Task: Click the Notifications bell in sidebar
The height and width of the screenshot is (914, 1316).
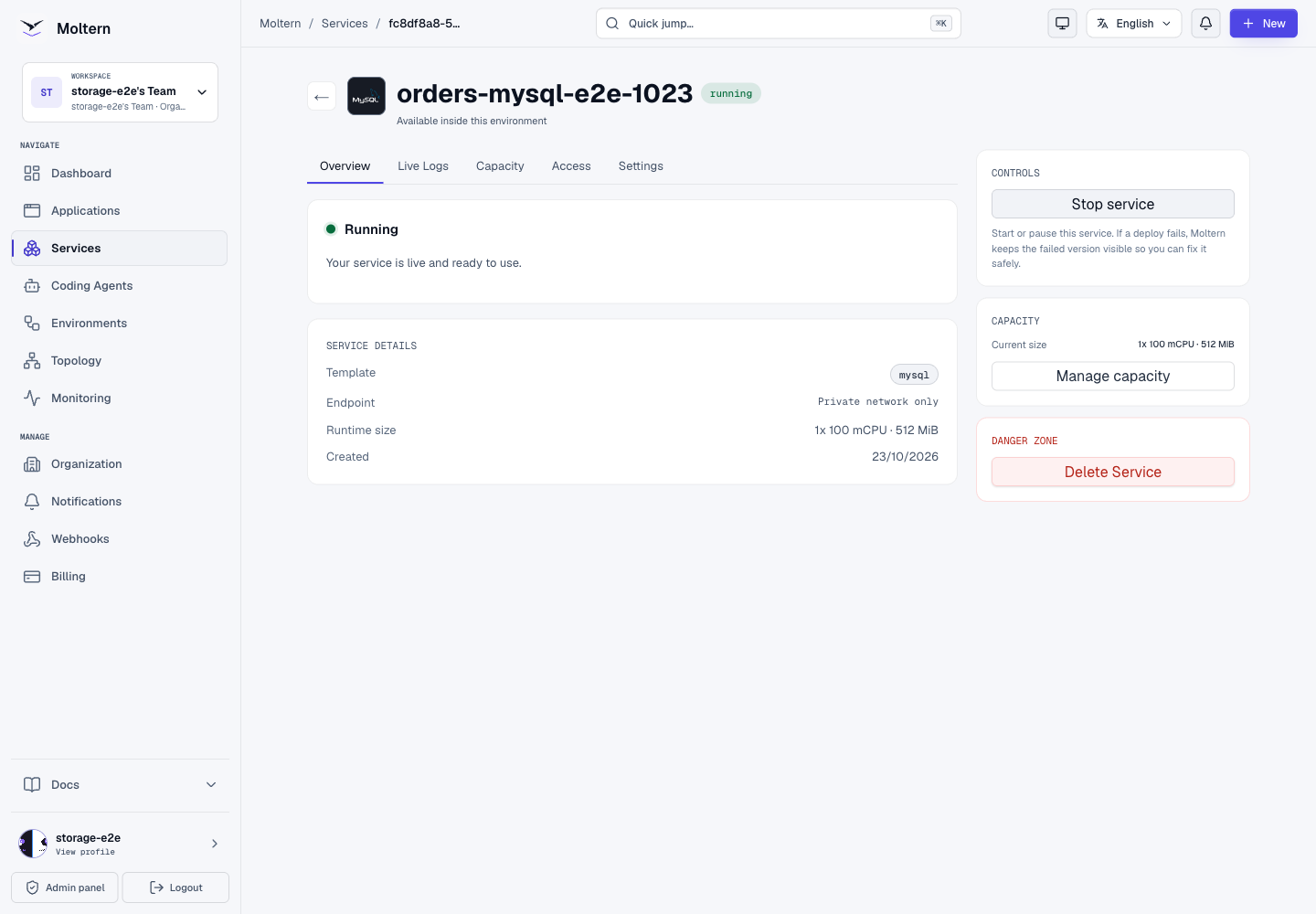Action: click(32, 502)
